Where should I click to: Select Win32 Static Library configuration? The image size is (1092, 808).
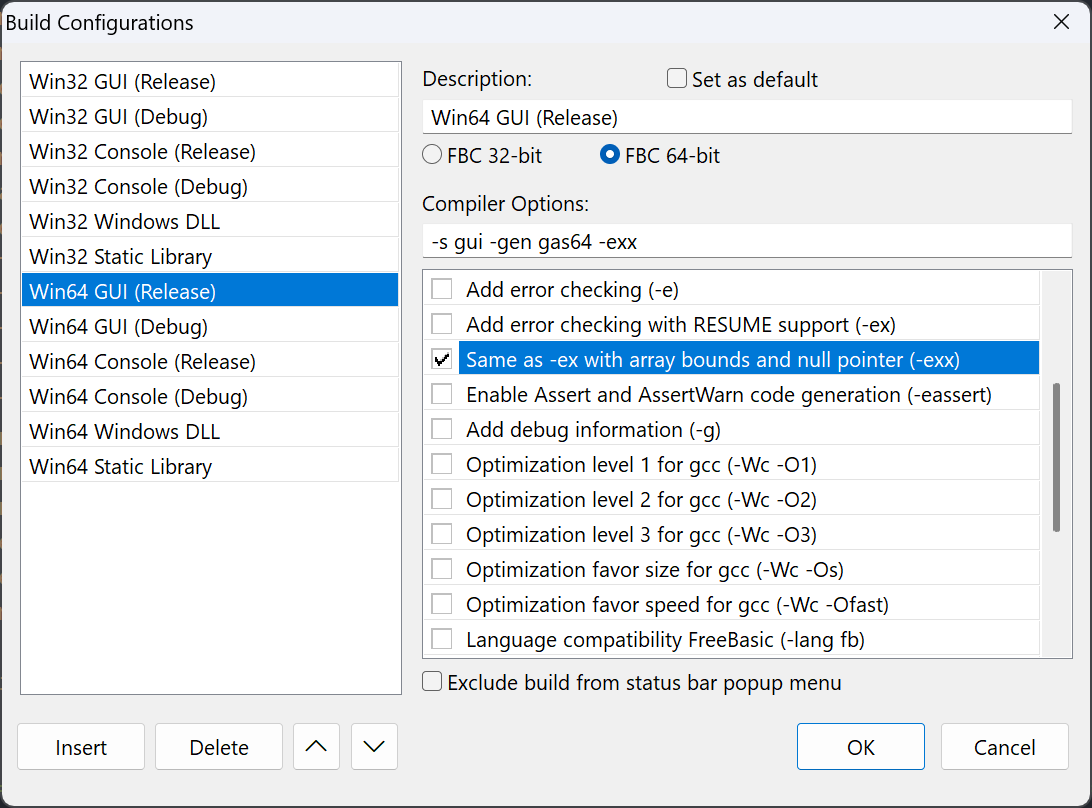210,256
